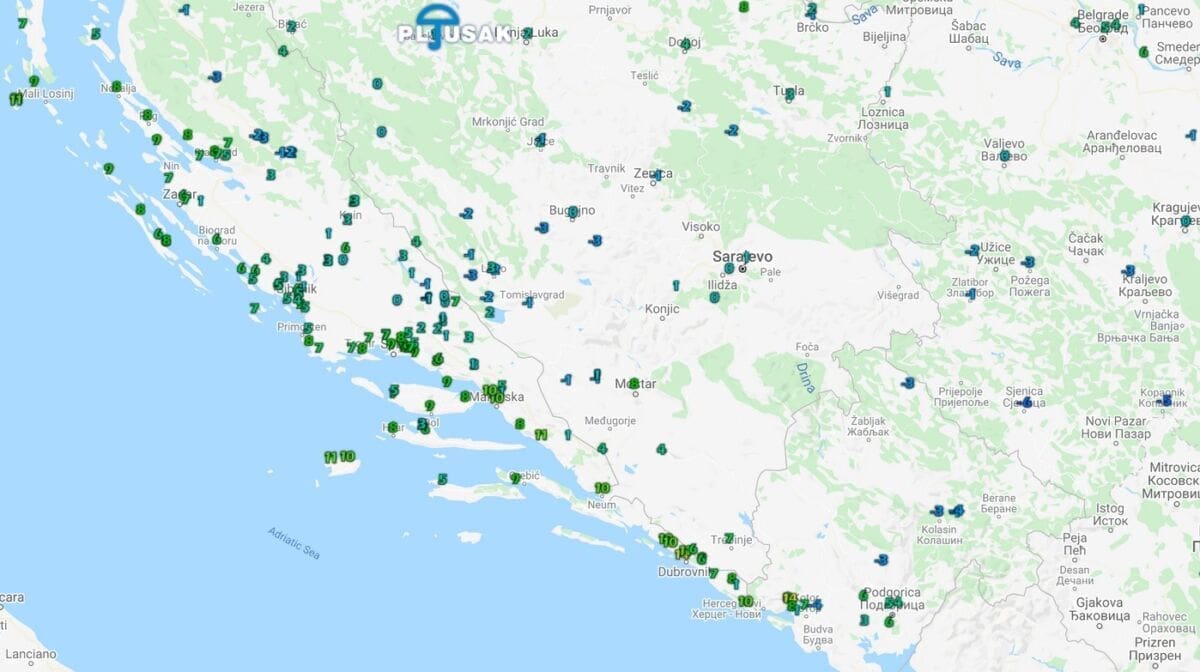1200x672 pixels.
Task: Select the temperature marker on Valjevo
Action: coord(1004,155)
